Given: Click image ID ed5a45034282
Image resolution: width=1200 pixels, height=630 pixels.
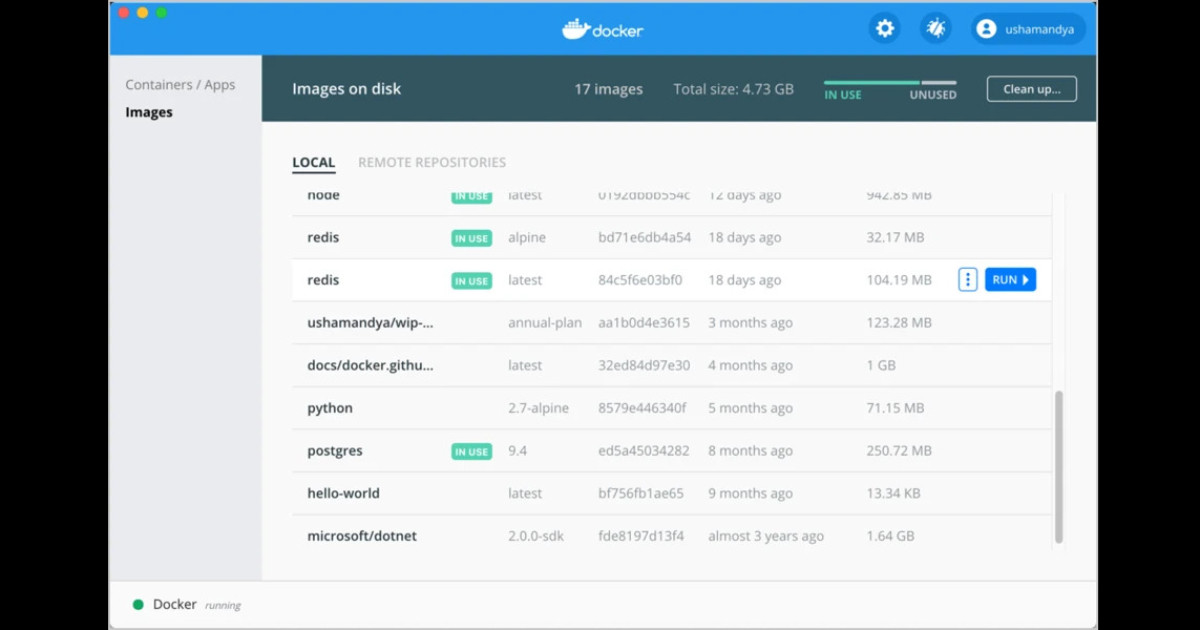Looking at the screenshot, I should (x=644, y=451).
